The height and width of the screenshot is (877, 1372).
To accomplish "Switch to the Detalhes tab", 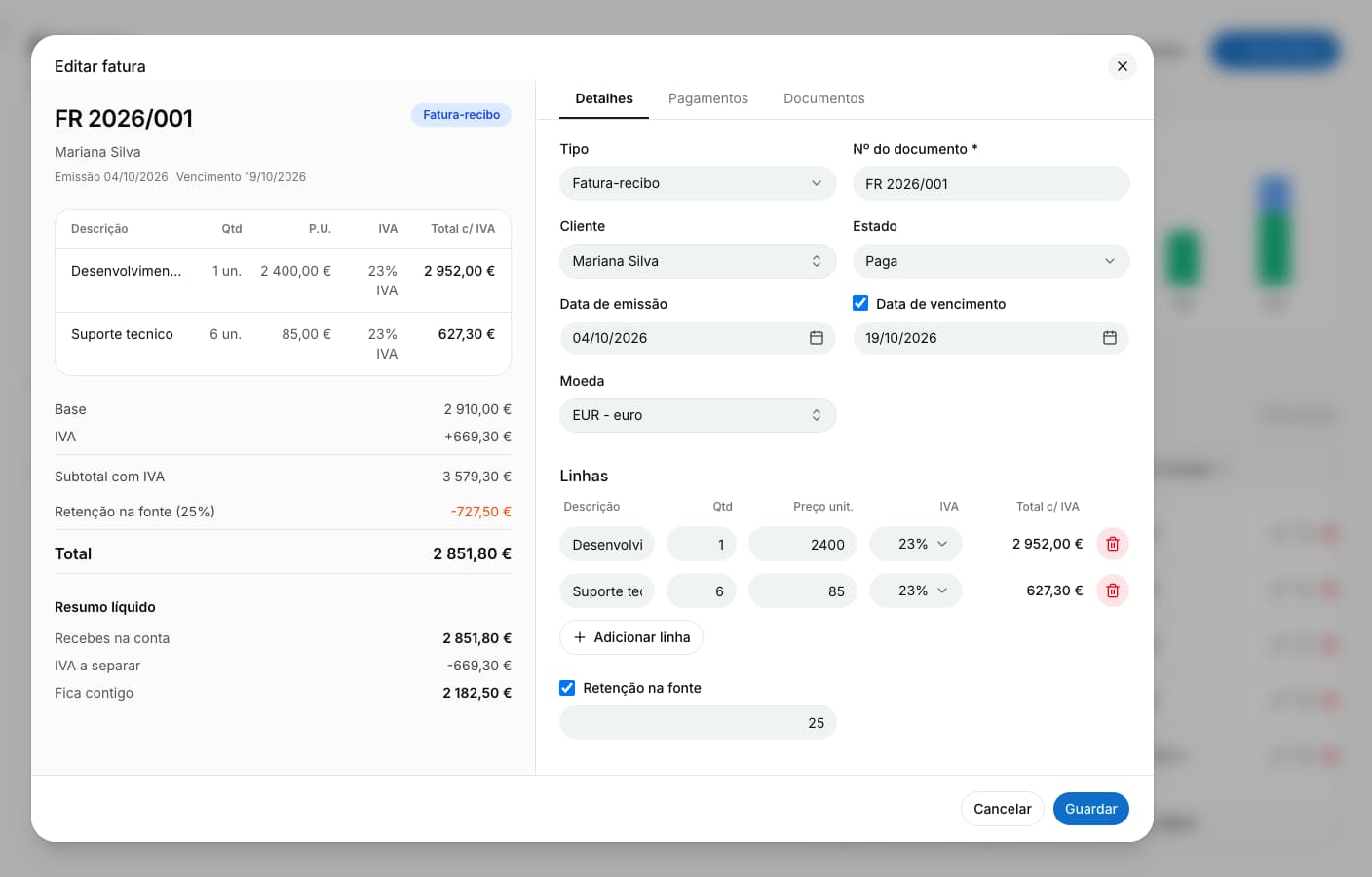I will click(x=604, y=98).
